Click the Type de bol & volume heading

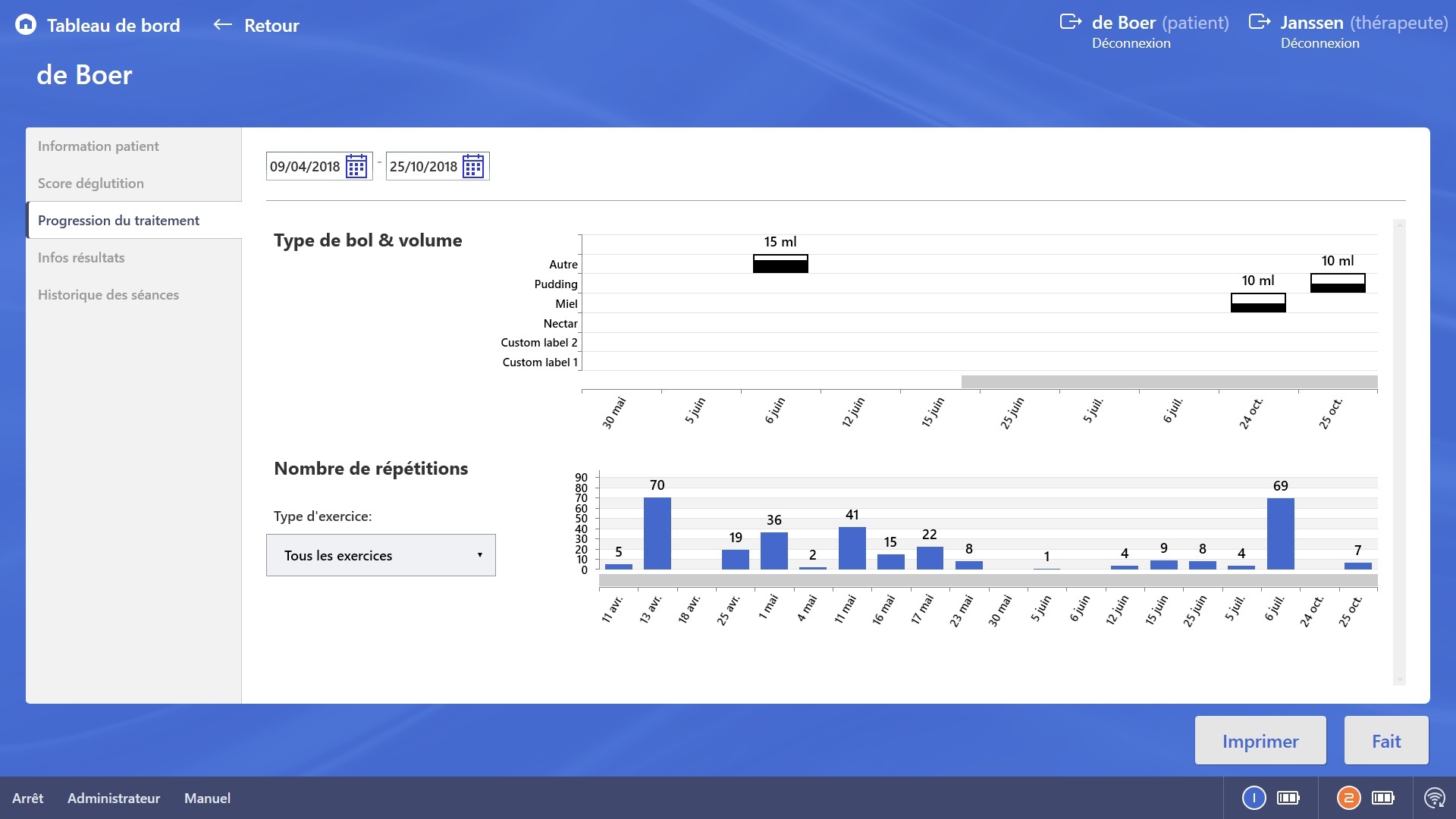[x=368, y=240]
